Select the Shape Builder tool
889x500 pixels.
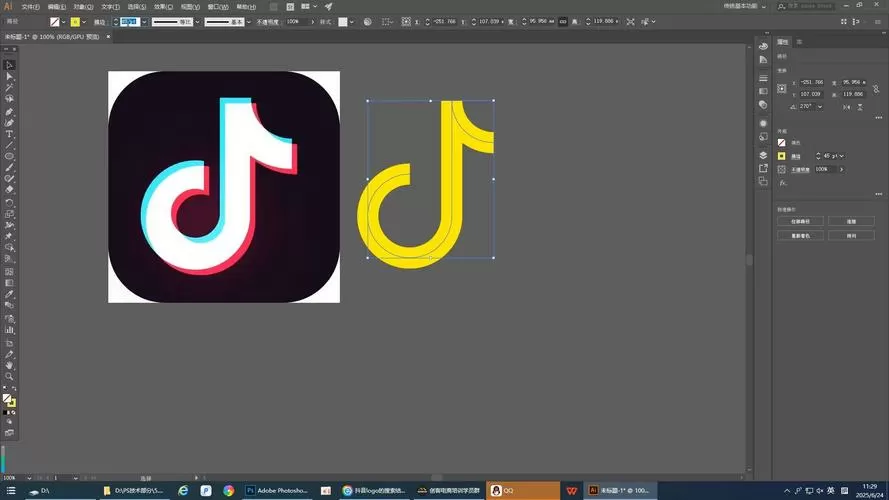click(x=9, y=248)
